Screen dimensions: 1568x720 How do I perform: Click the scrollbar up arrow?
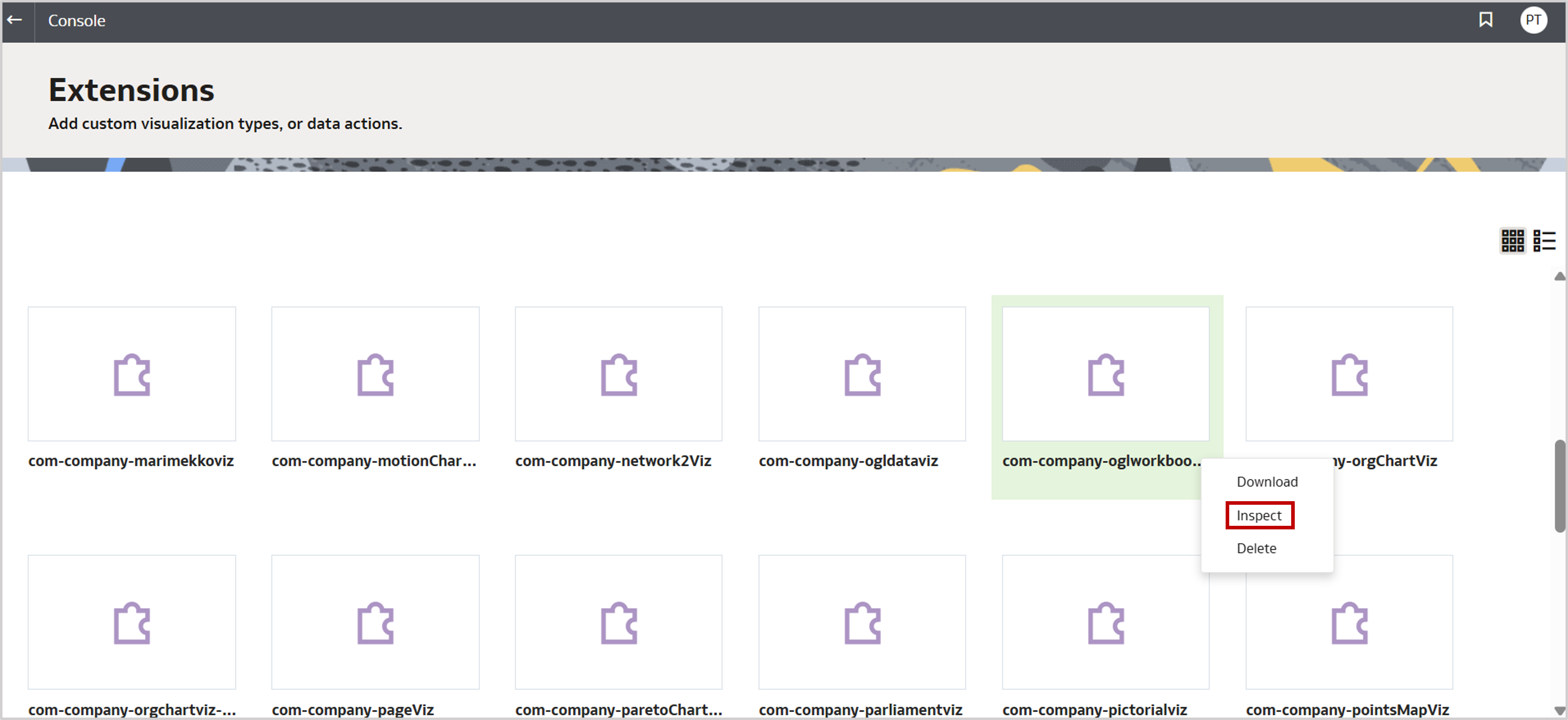(x=1560, y=277)
